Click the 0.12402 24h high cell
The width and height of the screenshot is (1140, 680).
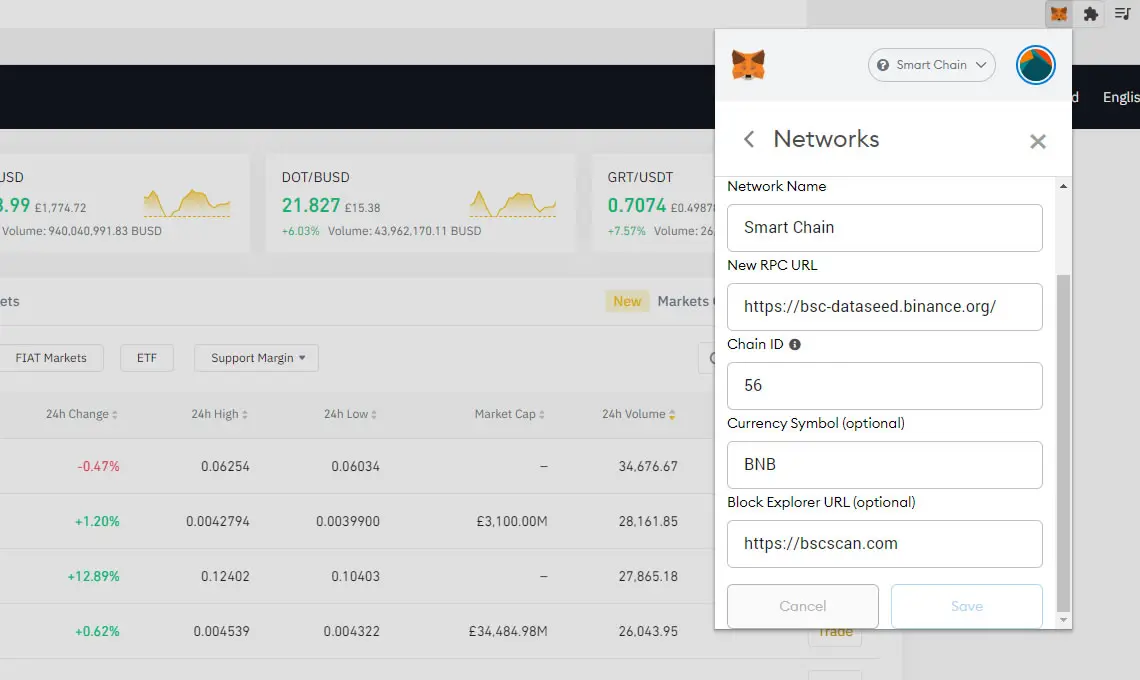pos(225,576)
